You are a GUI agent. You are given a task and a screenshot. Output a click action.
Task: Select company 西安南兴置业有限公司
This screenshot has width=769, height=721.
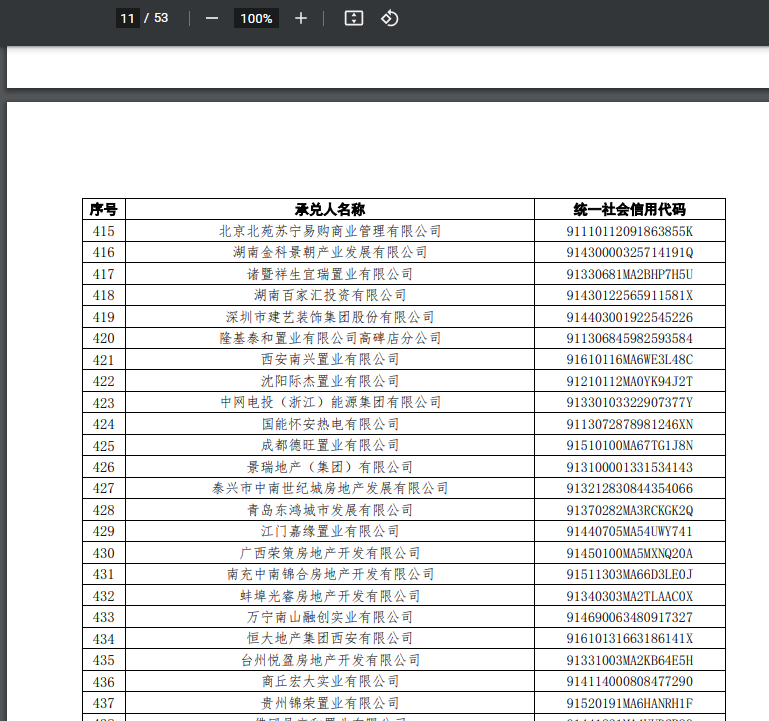click(x=330, y=360)
